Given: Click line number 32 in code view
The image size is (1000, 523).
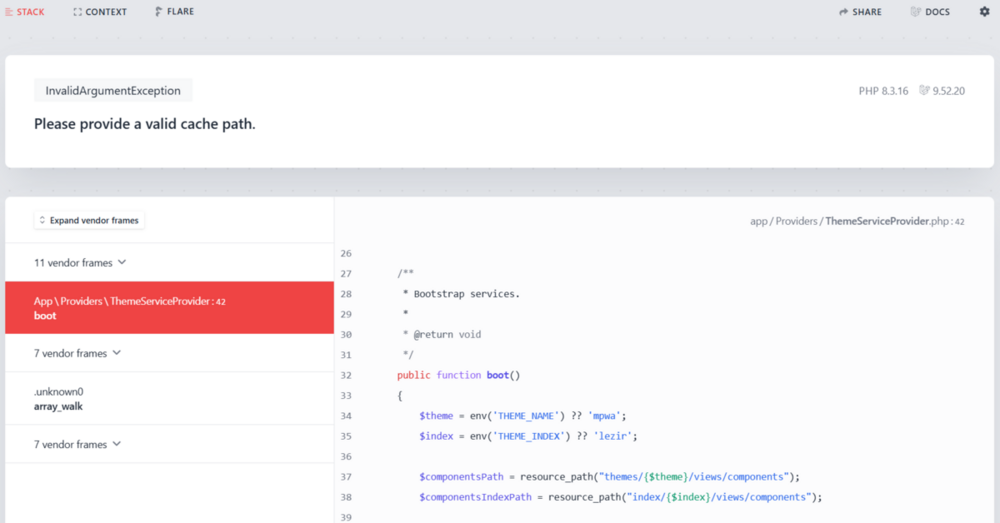Looking at the screenshot, I should pyautogui.click(x=346, y=375).
